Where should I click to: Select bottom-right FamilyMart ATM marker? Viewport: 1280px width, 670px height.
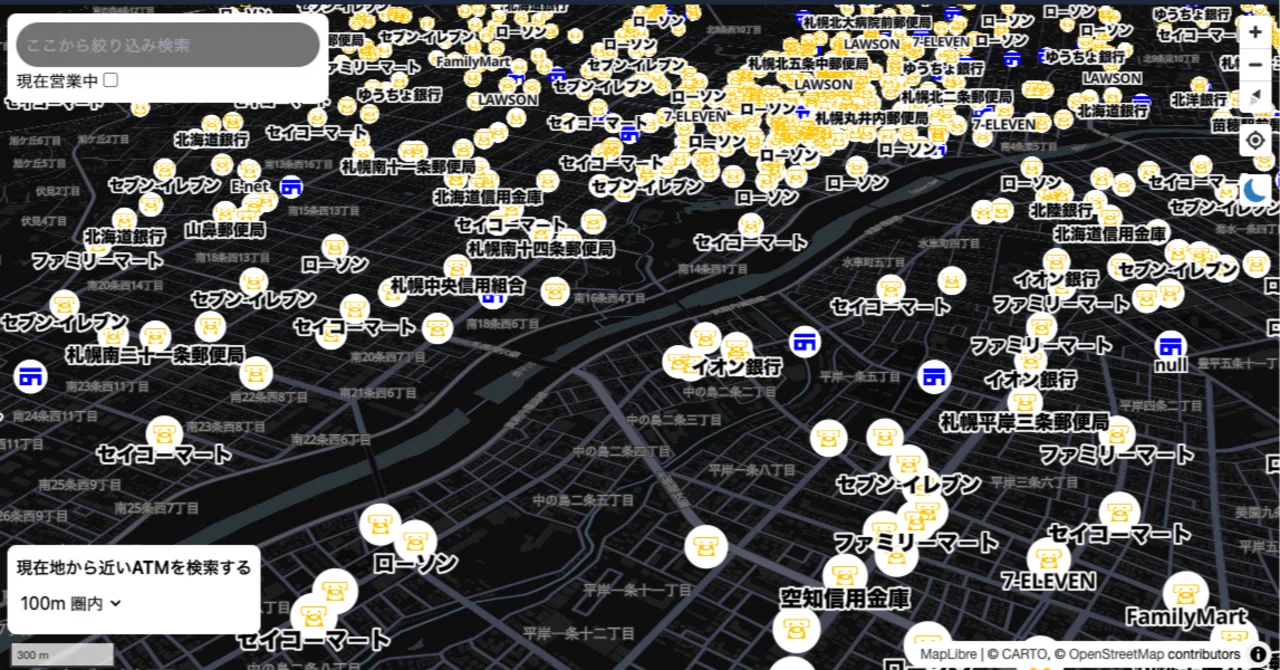click(x=1185, y=594)
